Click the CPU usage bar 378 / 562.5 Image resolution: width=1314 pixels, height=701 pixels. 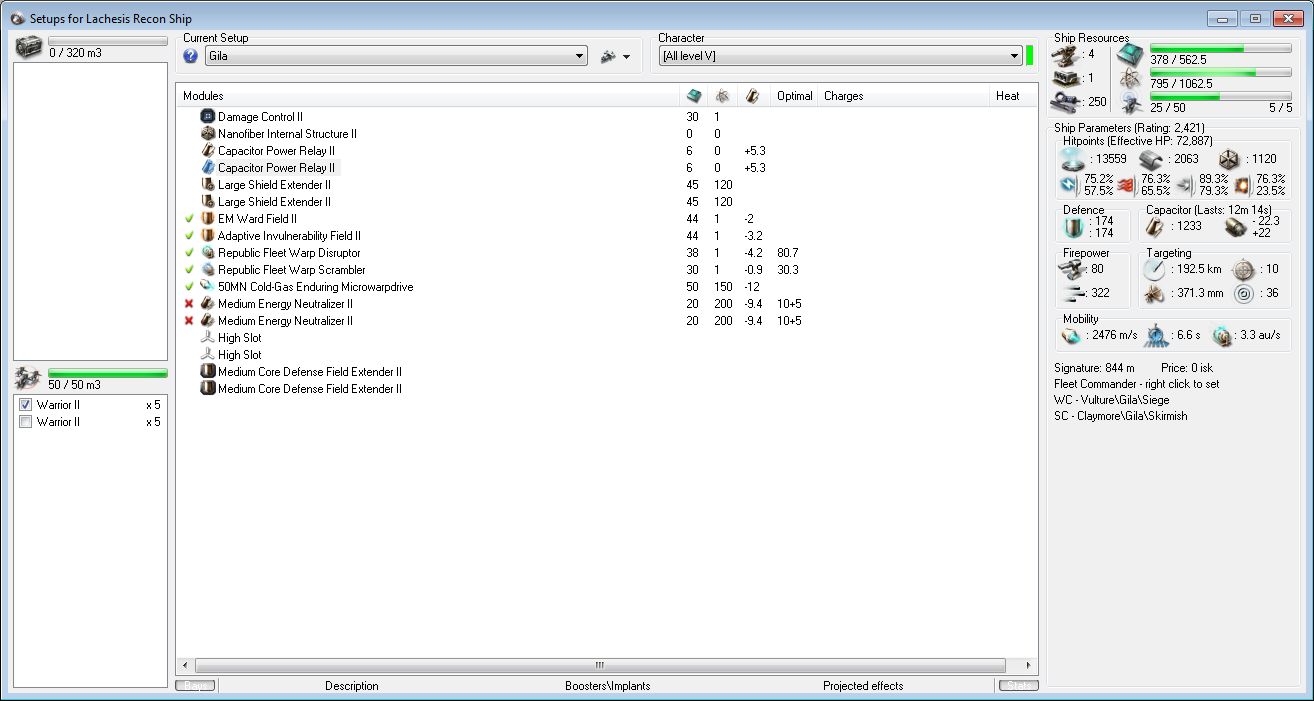[x=1220, y=48]
